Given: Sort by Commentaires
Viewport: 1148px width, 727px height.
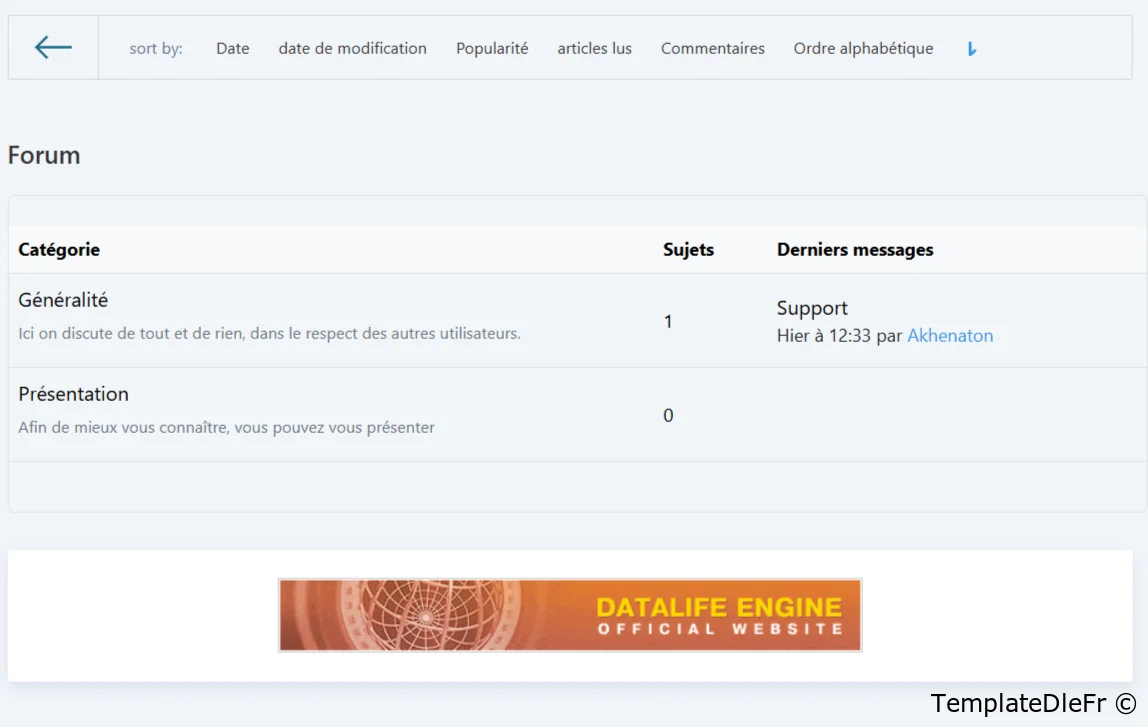Looking at the screenshot, I should tap(712, 48).
